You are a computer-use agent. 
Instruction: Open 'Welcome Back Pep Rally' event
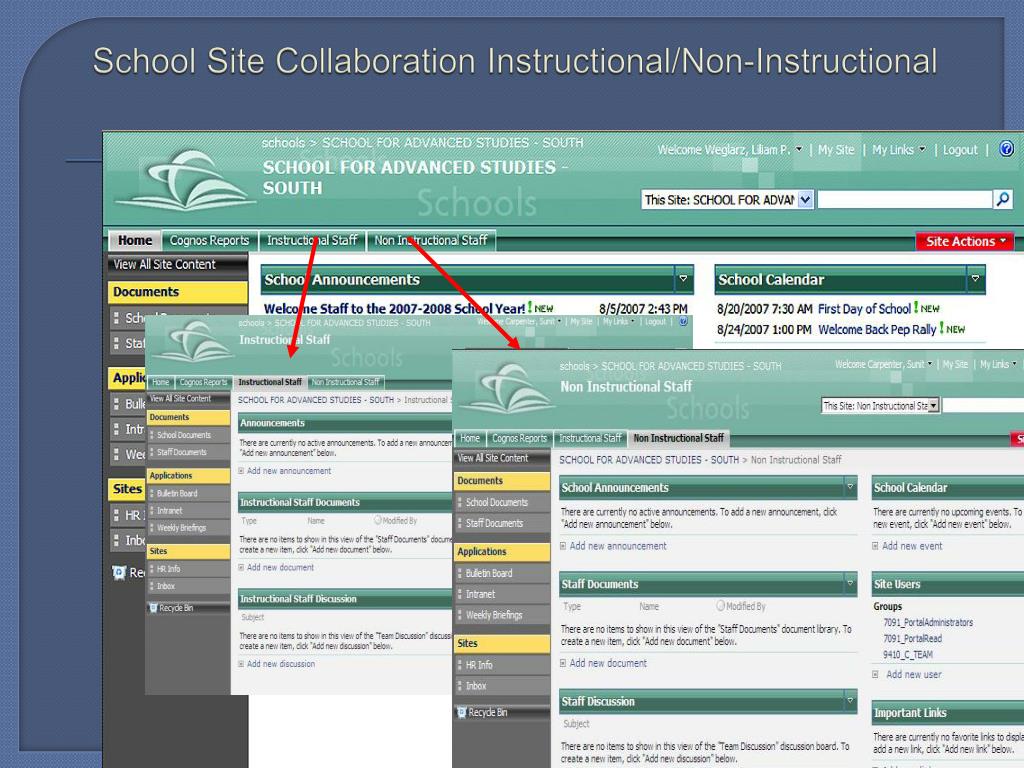tap(877, 329)
